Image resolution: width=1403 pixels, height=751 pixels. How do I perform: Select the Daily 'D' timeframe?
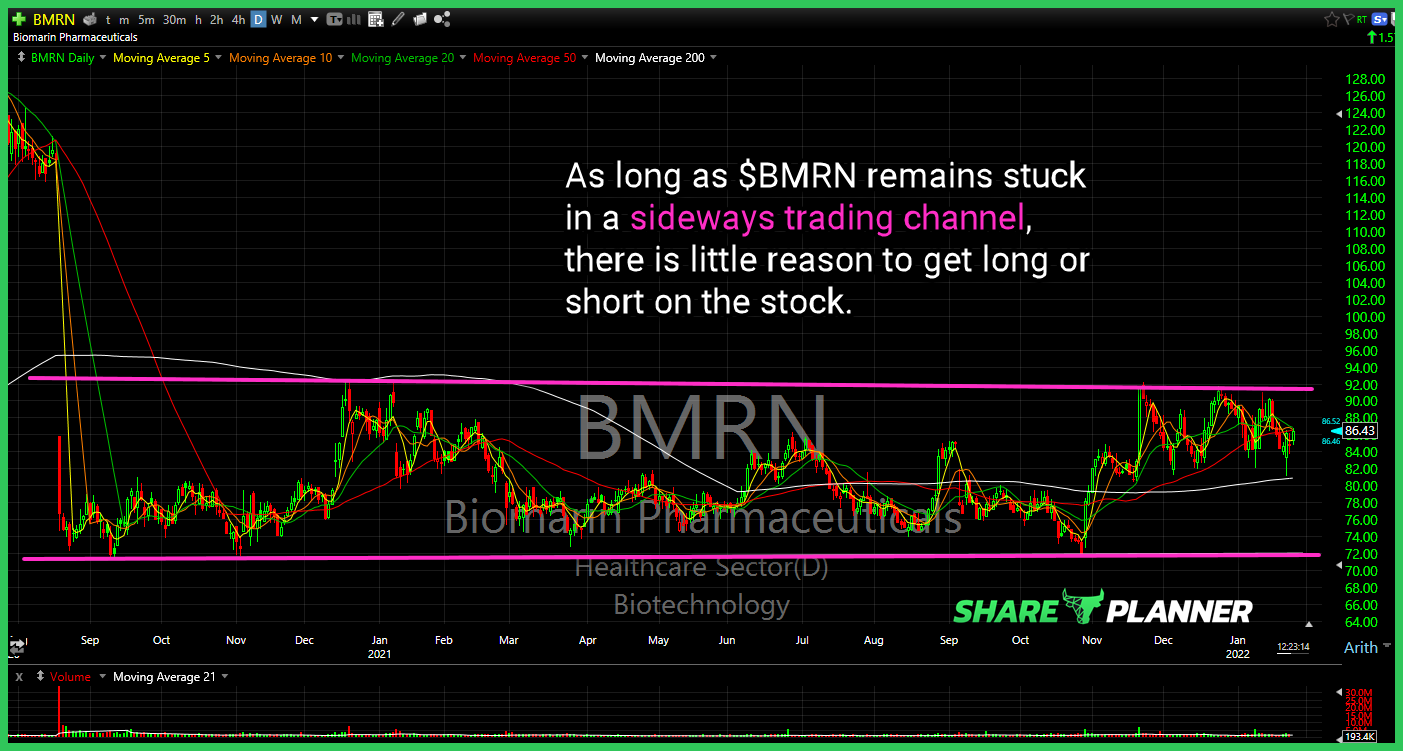tap(258, 20)
